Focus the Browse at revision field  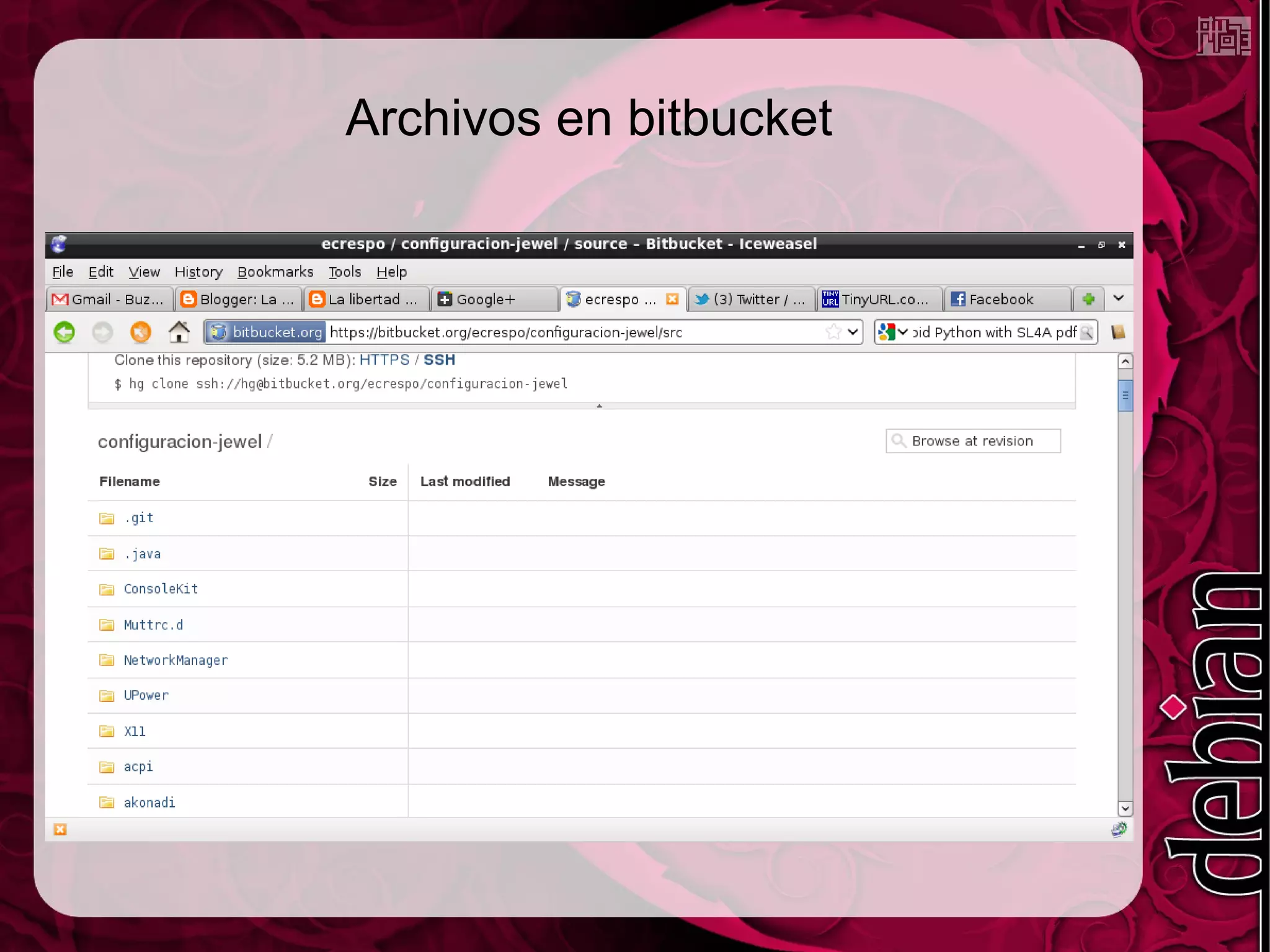[x=973, y=441]
